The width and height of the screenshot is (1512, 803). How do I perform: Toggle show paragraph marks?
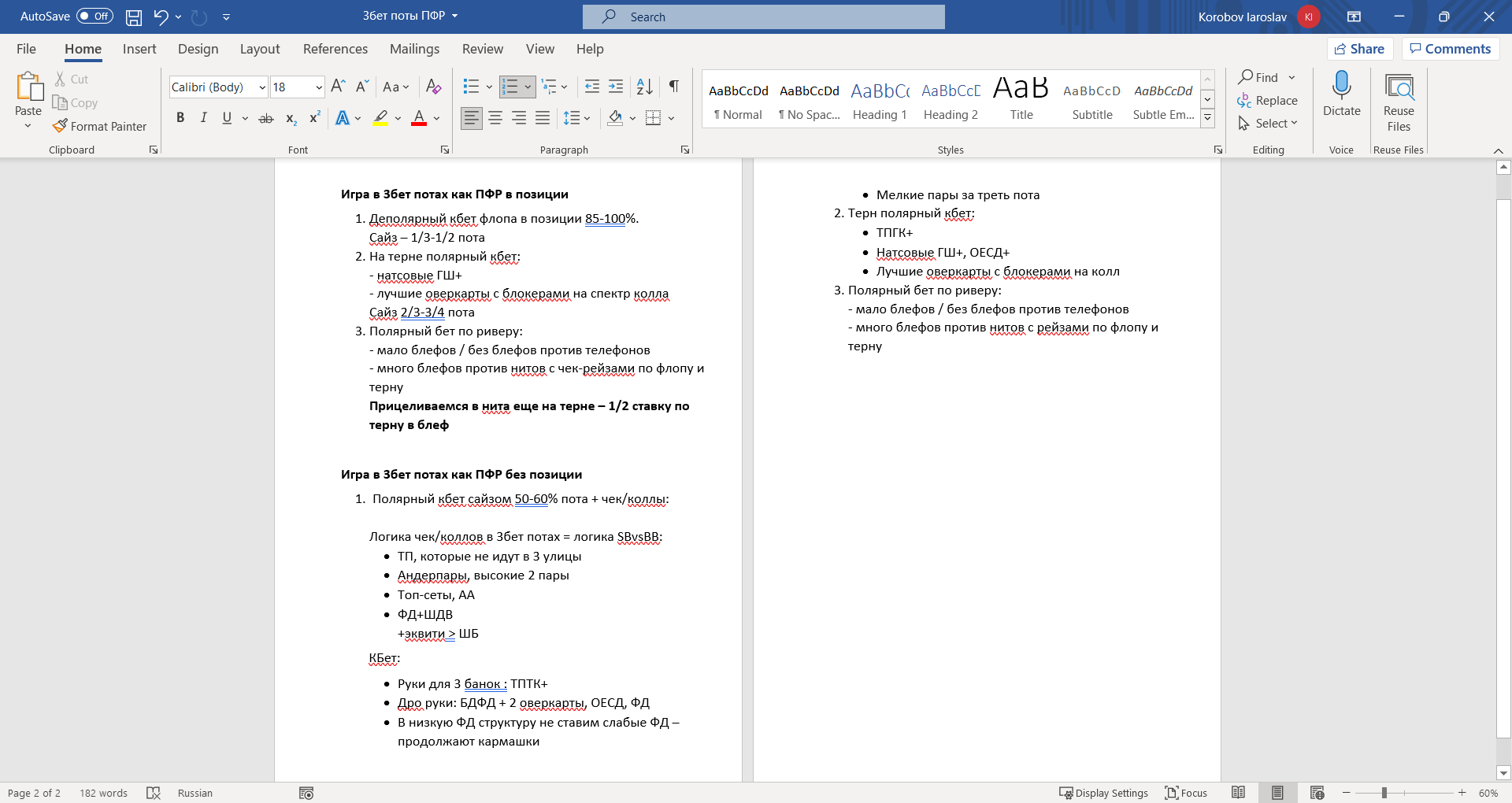click(674, 87)
